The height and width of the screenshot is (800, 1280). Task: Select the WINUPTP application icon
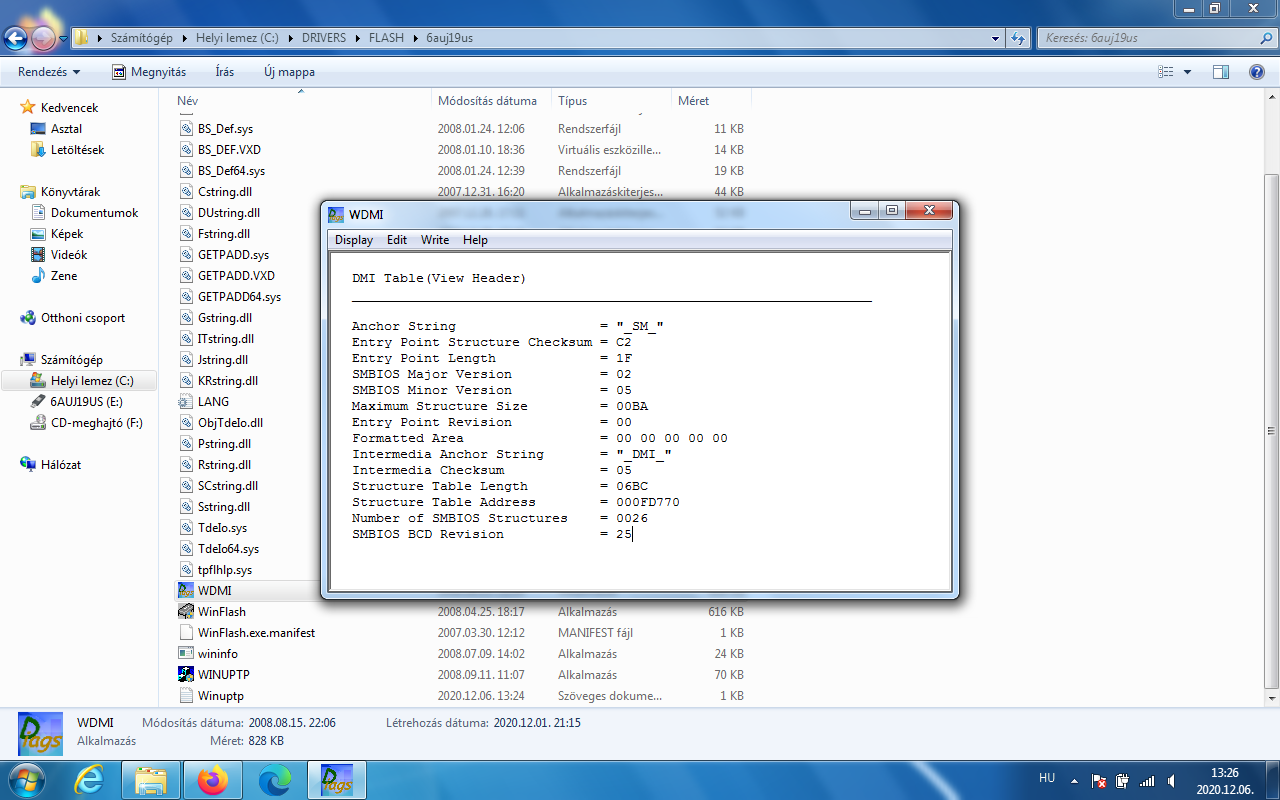186,675
